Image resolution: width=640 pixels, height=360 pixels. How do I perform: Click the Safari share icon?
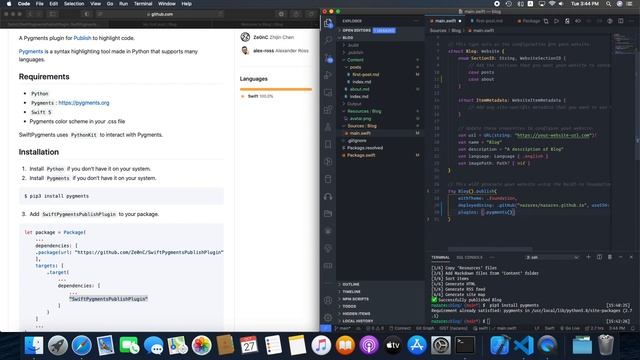tap(296, 14)
